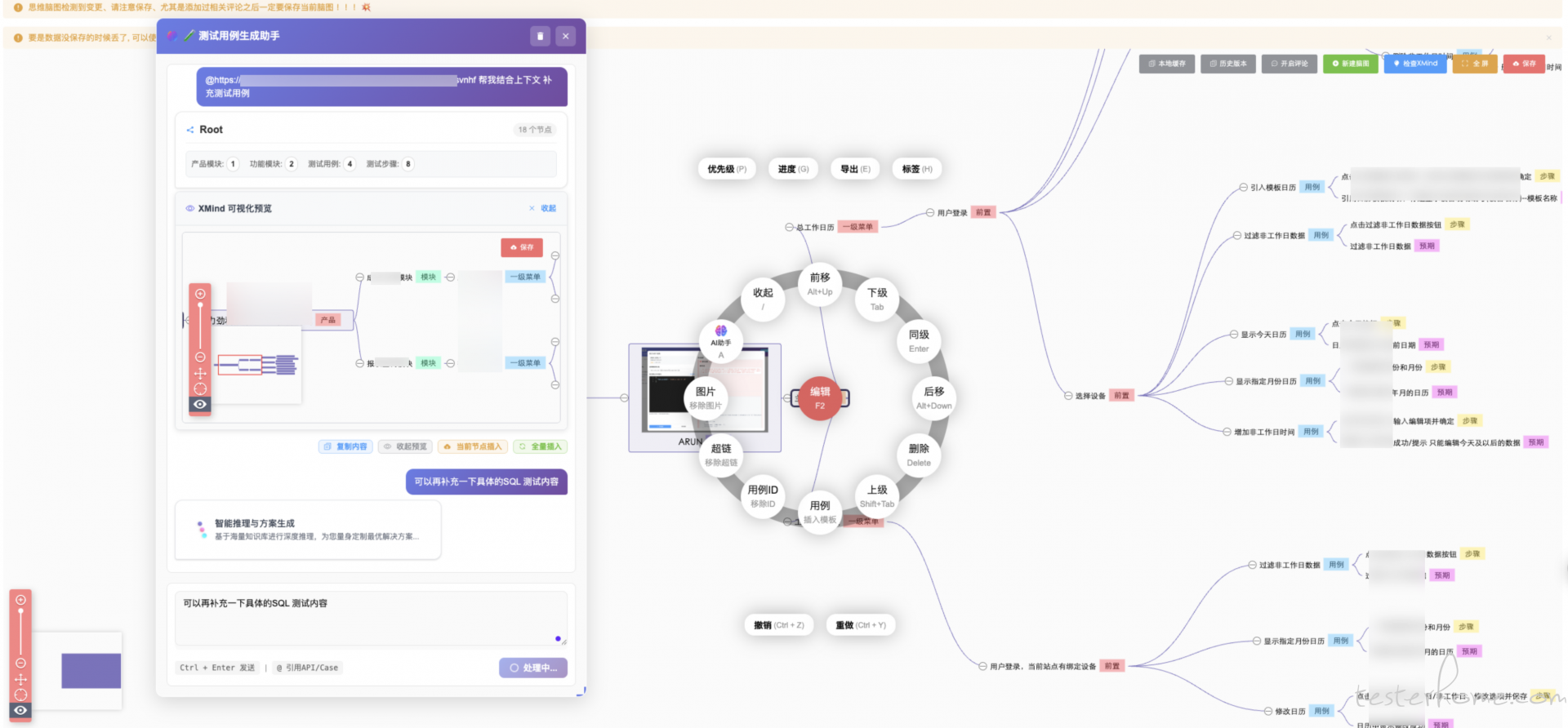Collapse the 显示今天日历 node
The width and height of the screenshot is (1568, 728).
click(1234, 335)
